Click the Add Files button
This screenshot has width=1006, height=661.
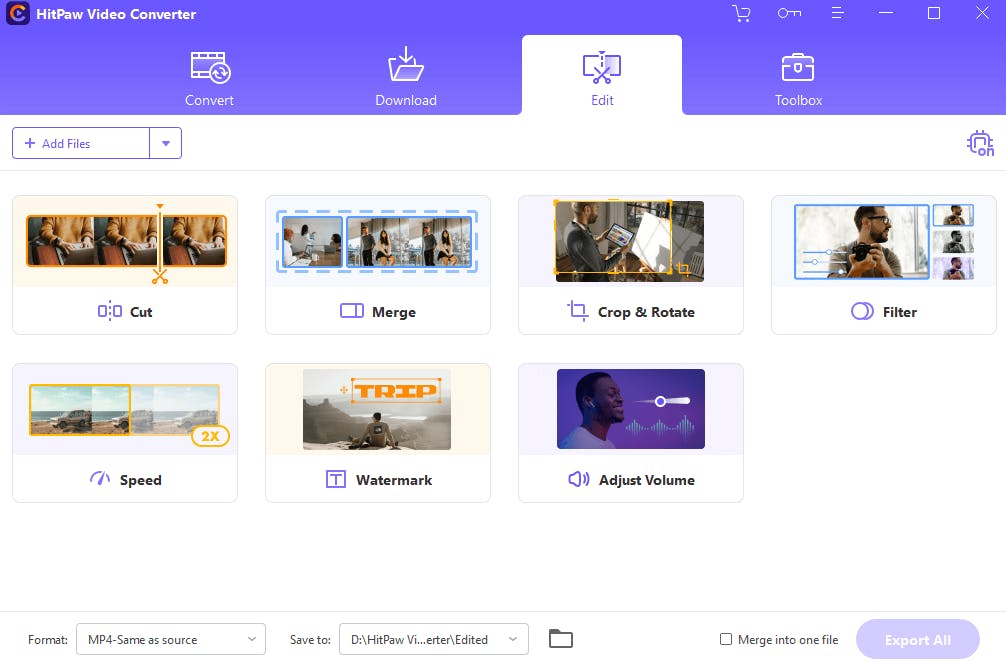[81, 143]
